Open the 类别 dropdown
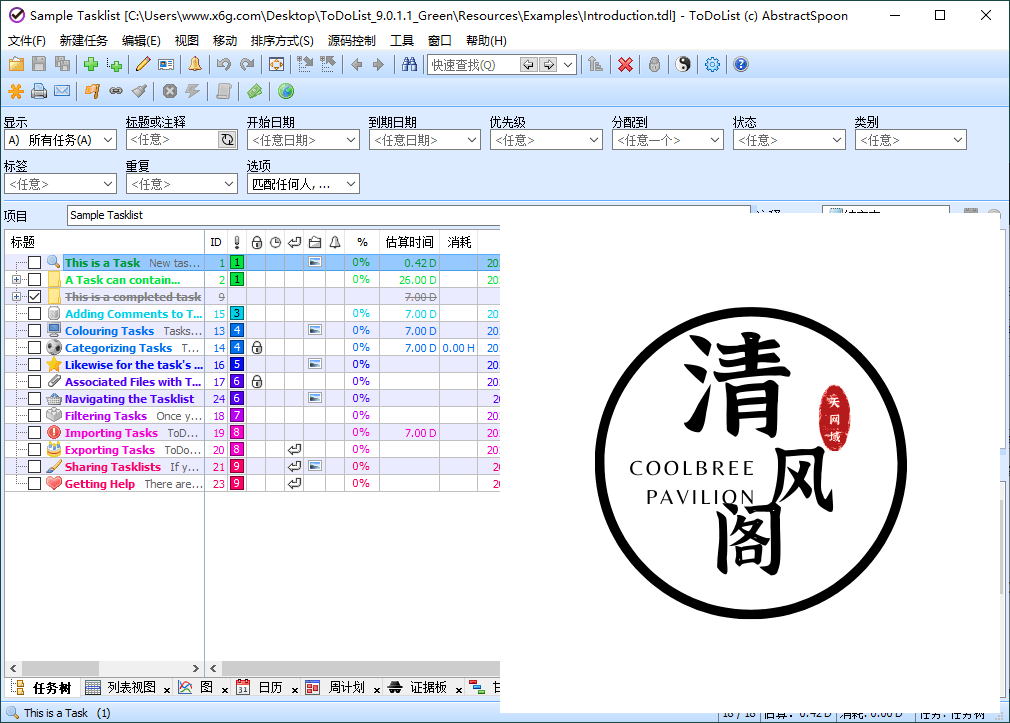Viewport: 1010px width, 723px height. [x=911, y=140]
